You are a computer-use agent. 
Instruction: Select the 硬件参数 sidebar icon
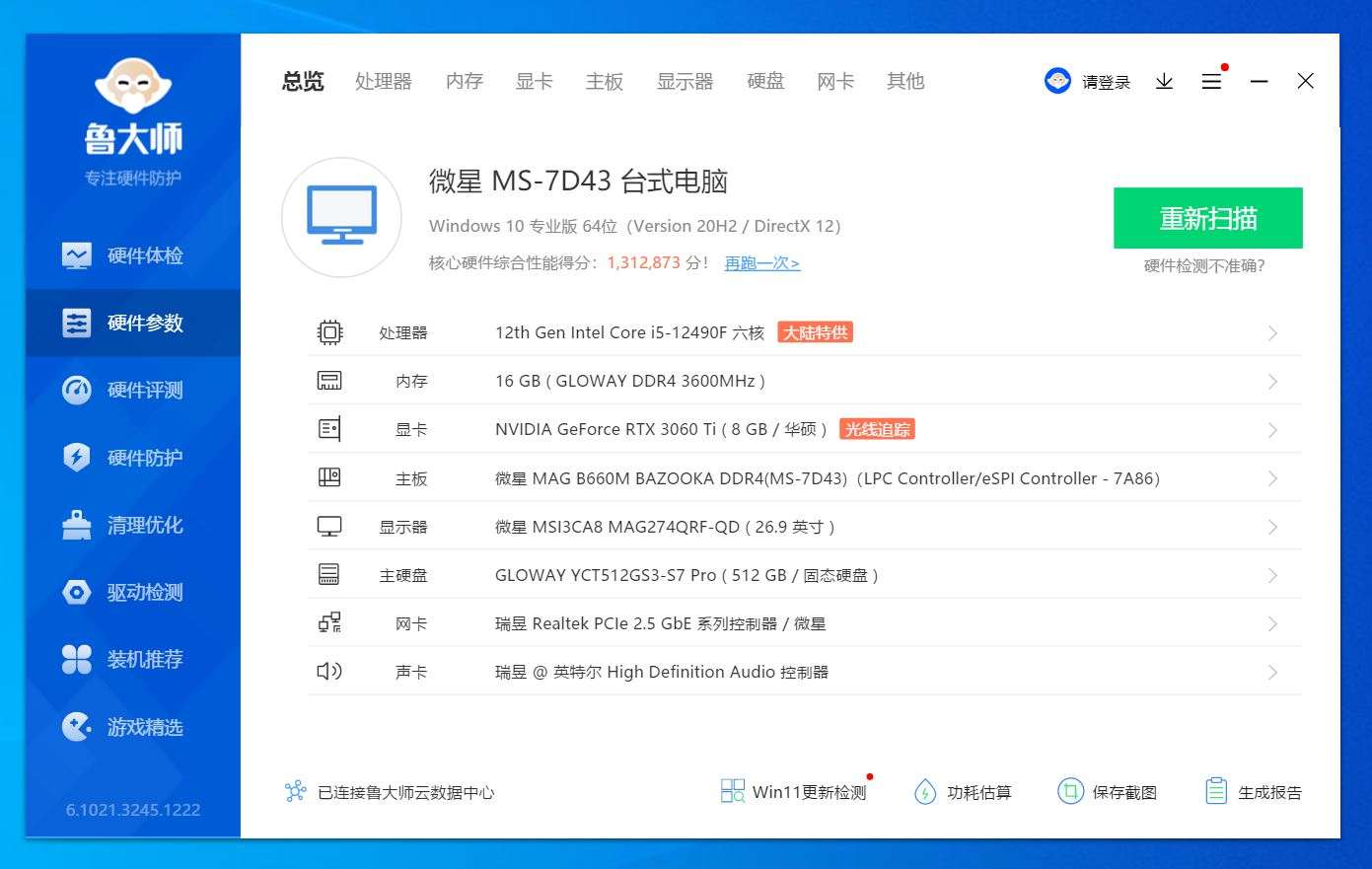[76, 324]
